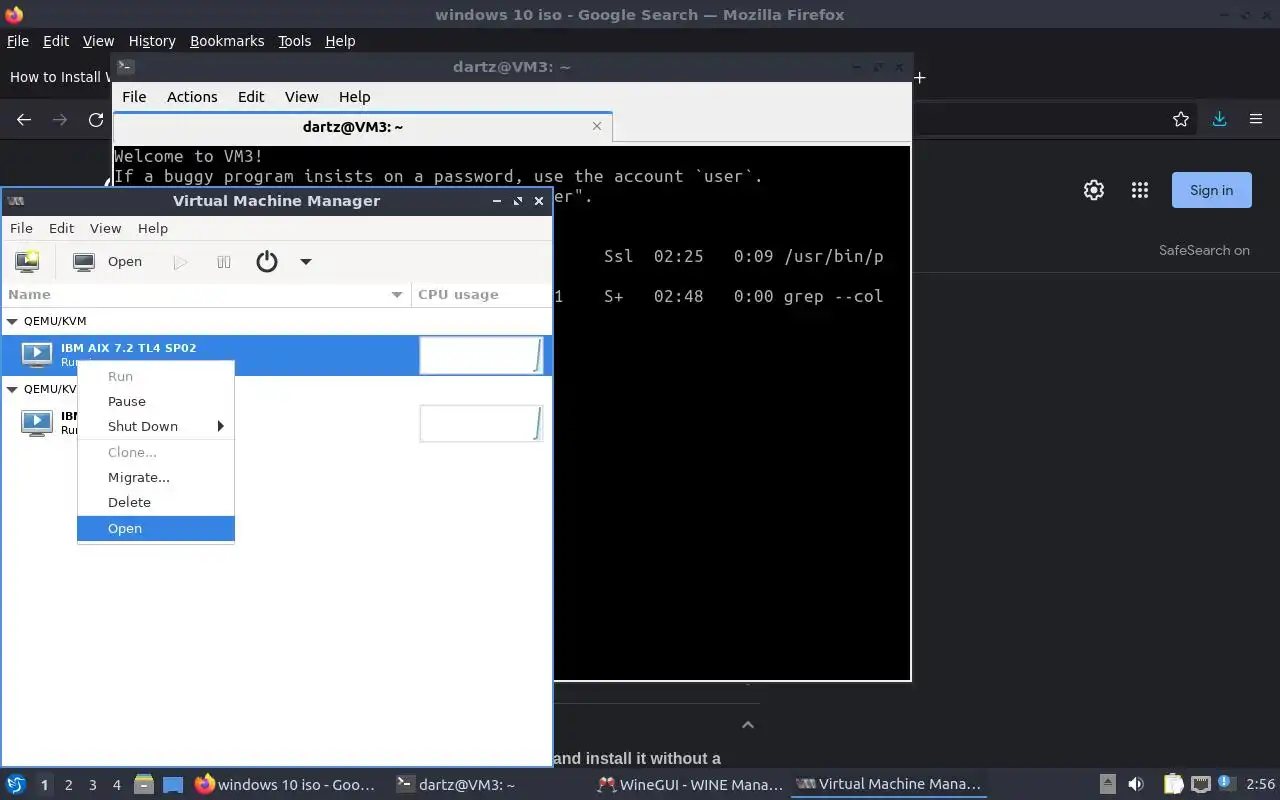Image resolution: width=1280 pixels, height=800 pixels.
Task: Click the second VM's monitor icon
Action: point(37,422)
